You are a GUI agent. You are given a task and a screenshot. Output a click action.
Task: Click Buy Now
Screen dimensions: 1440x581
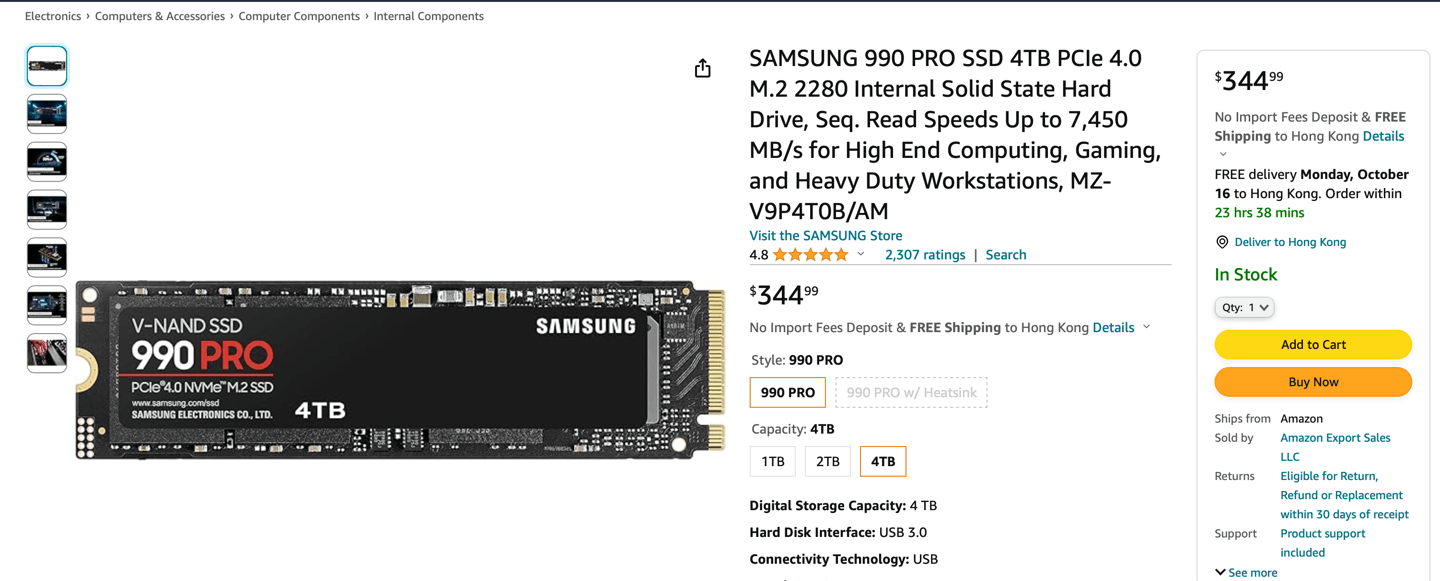point(1312,381)
